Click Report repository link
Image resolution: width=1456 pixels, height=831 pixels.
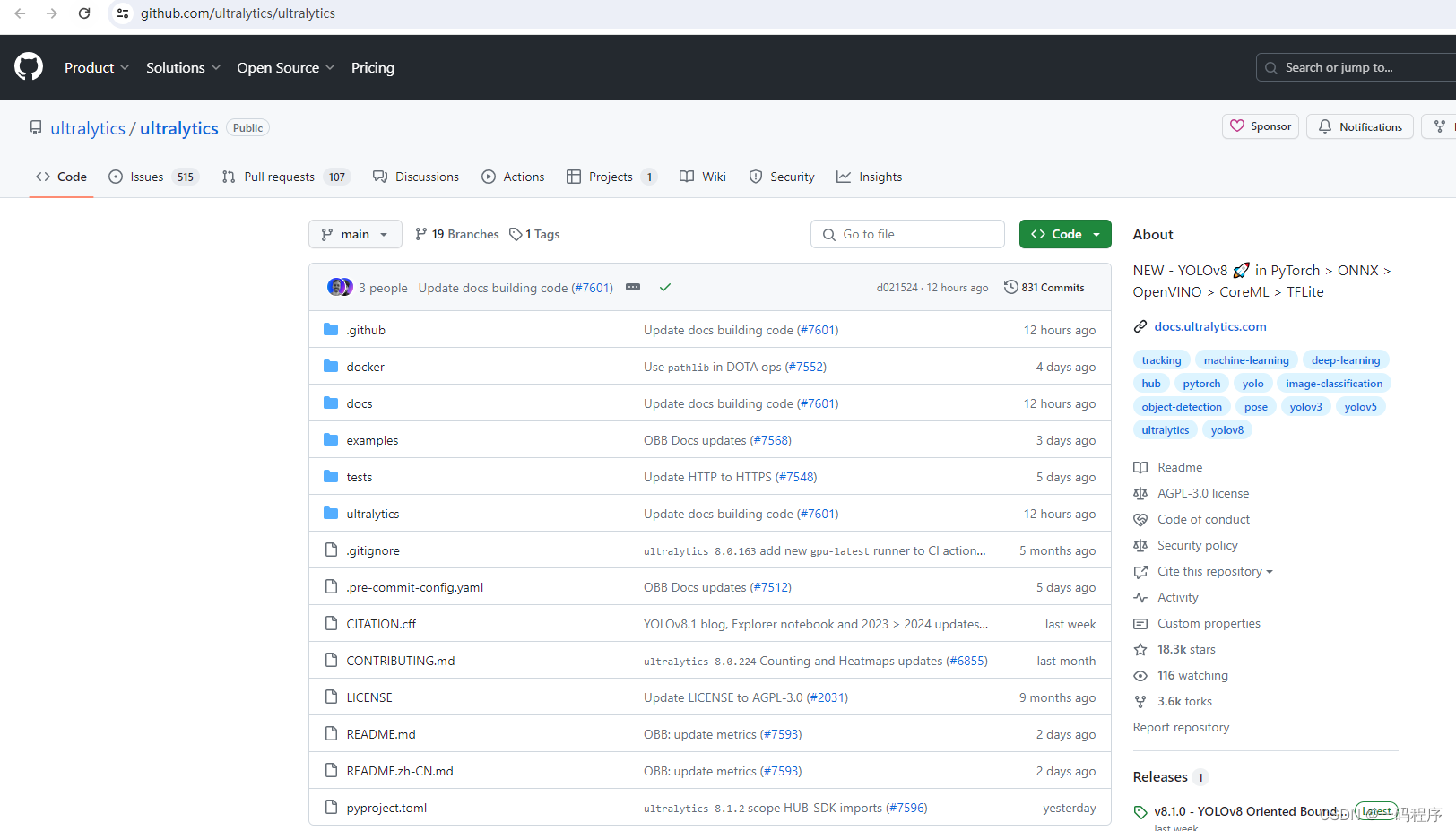(x=1181, y=727)
